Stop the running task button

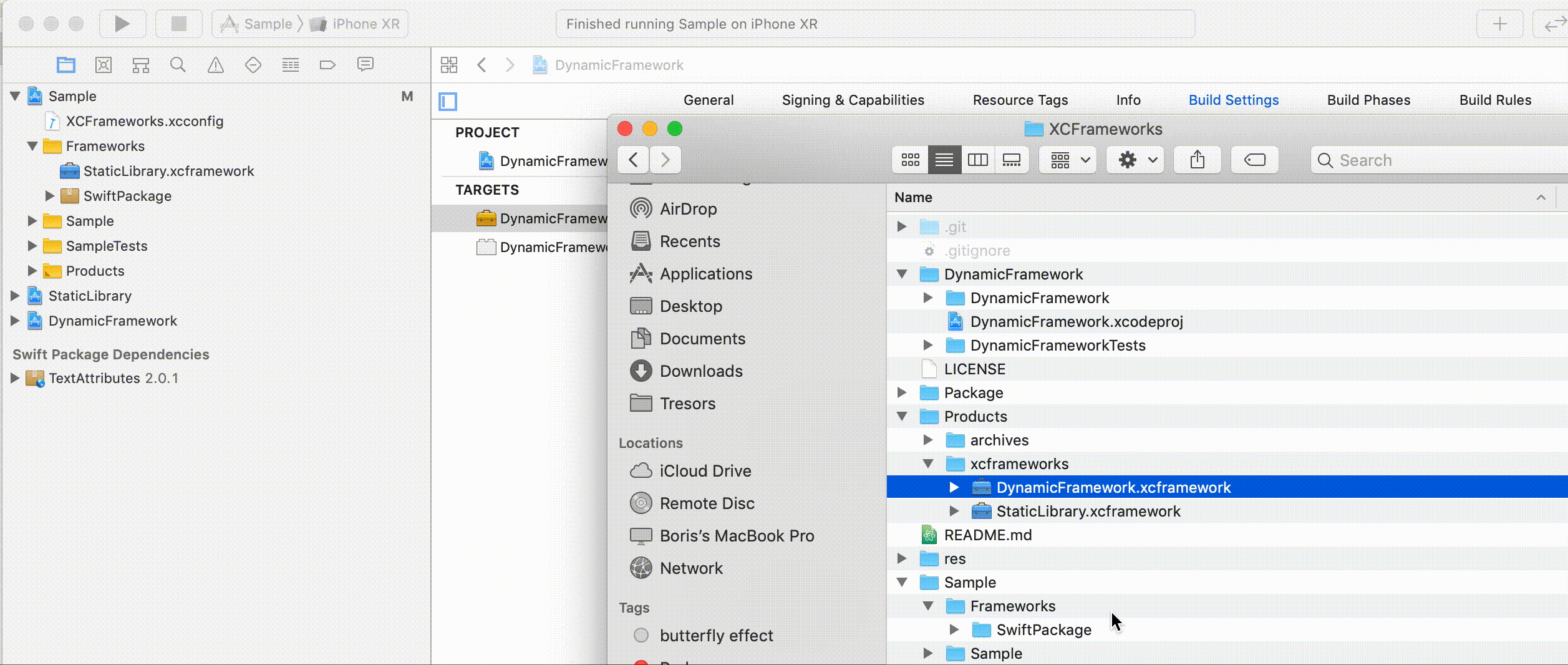[179, 24]
